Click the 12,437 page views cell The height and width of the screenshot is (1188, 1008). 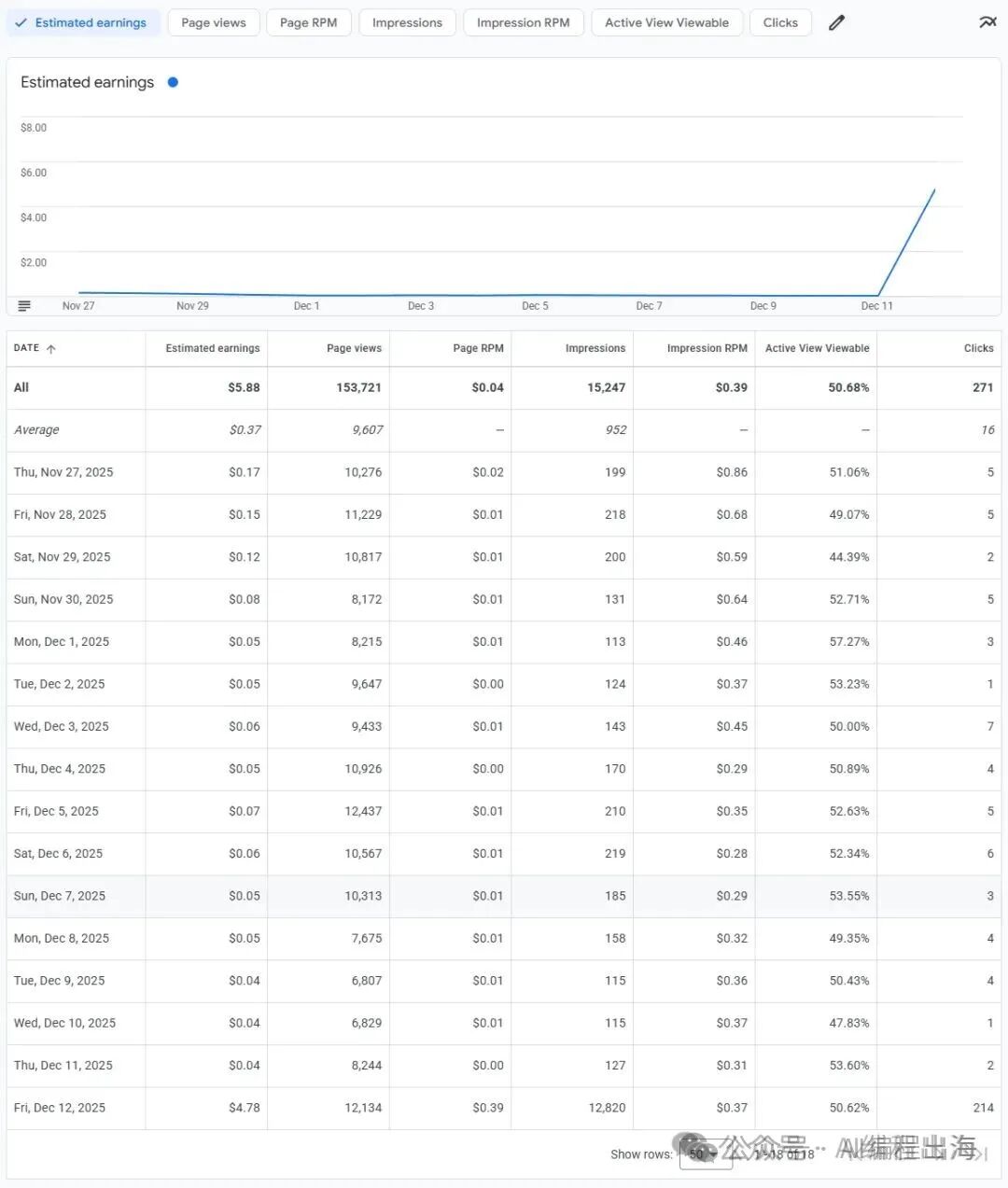(x=363, y=811)
